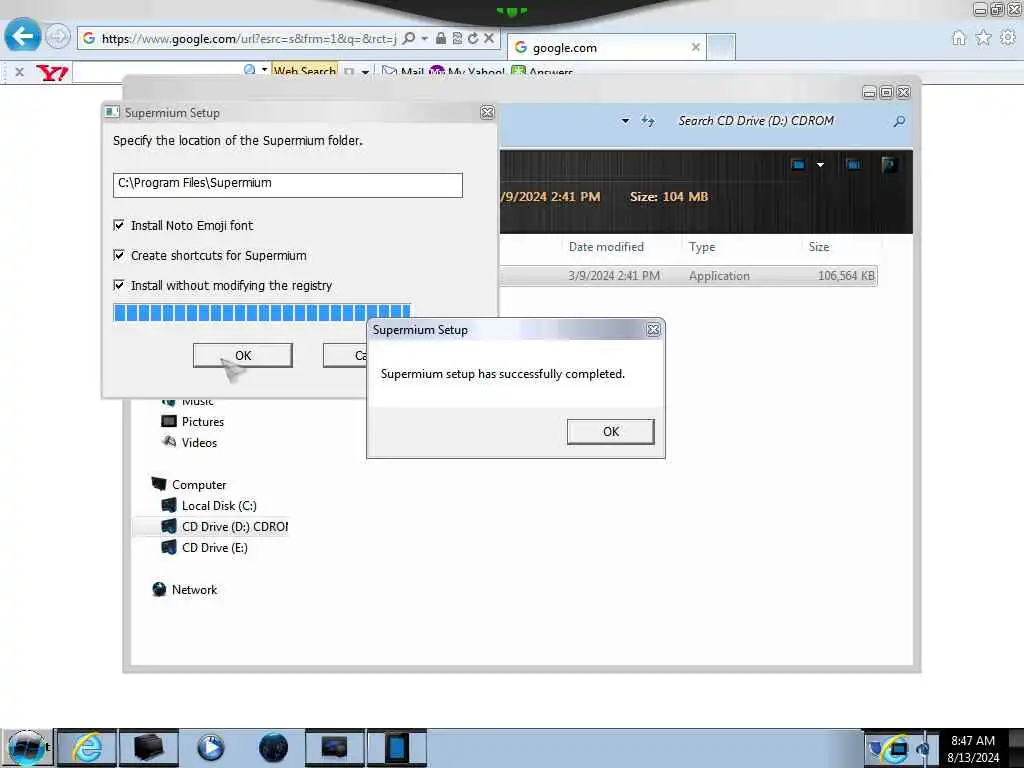This screenshot has height=768, width=1024.
Task: Sort by the Type column header
Action: tap(702, 247)
